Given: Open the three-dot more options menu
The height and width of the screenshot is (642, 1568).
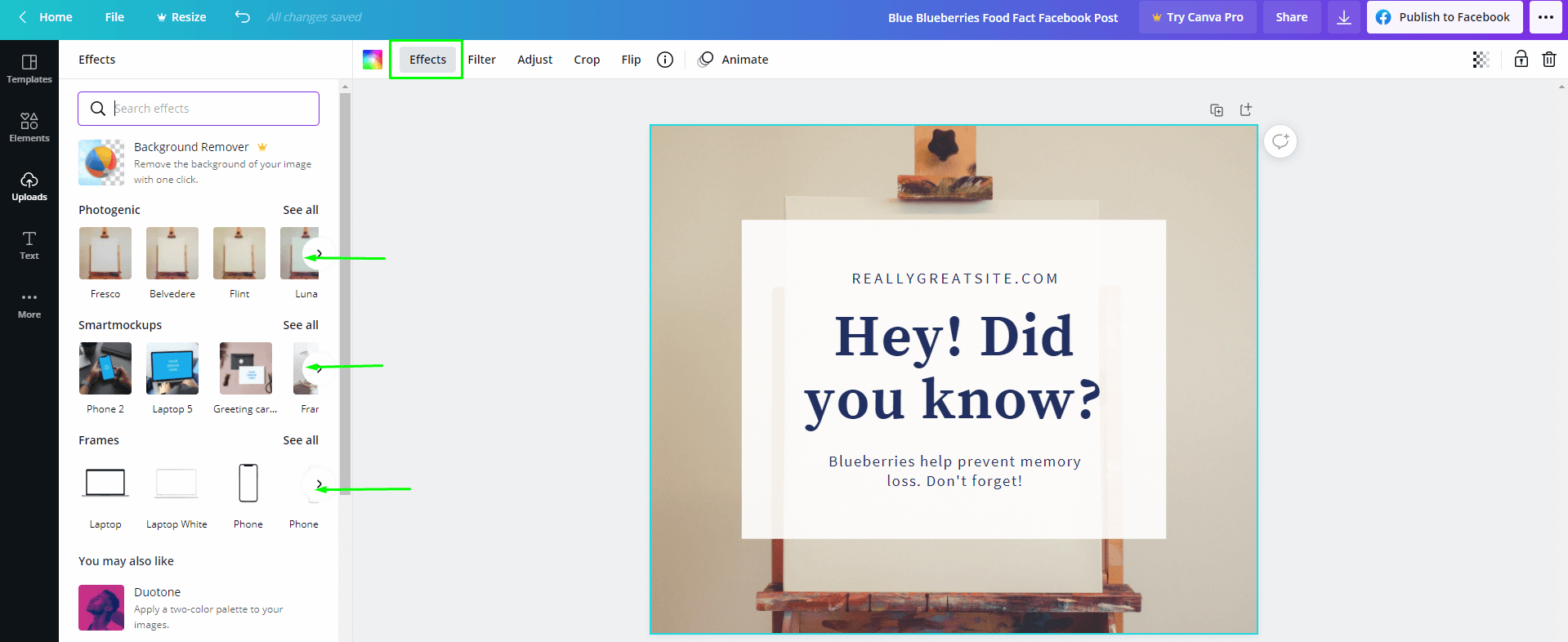Looking at the screenshot, I should pos(1546,17).
